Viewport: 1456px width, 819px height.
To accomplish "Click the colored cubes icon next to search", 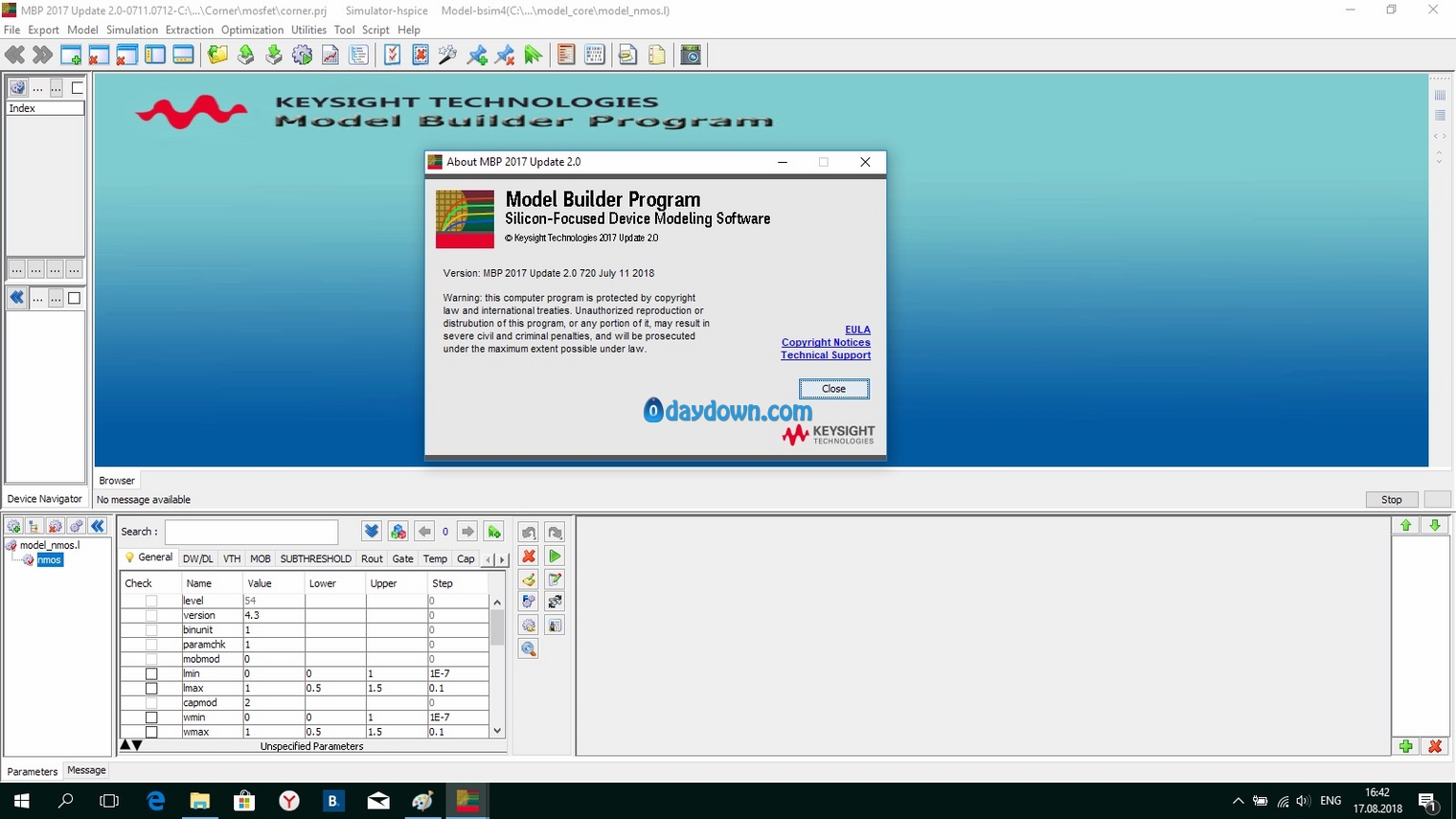I will (398, 532).
